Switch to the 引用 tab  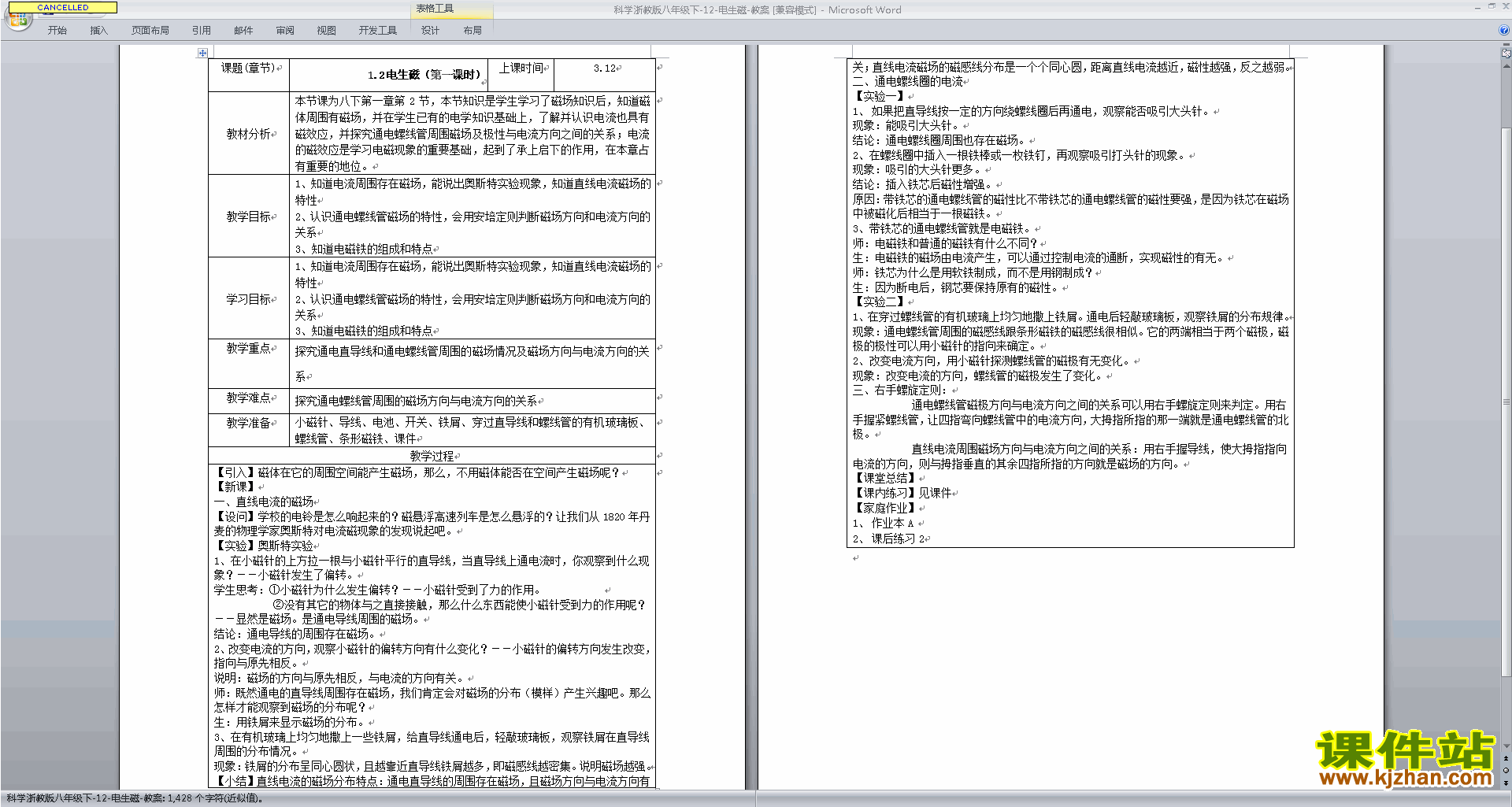point(202,30)
